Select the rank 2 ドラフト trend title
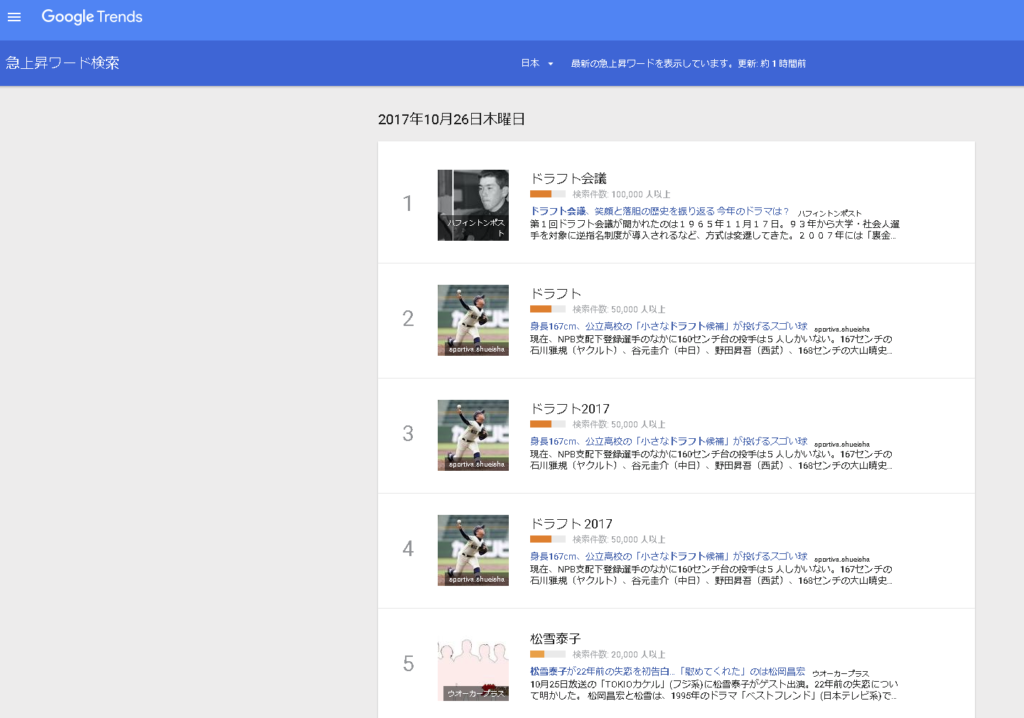This screenshot has height=718, width=1024. click(556, 293)
